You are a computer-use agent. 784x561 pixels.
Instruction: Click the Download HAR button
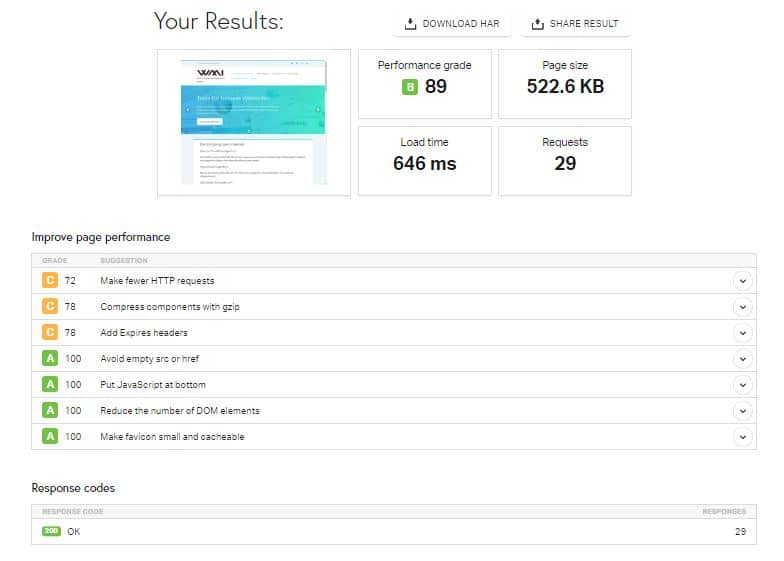tap(452, 24)
